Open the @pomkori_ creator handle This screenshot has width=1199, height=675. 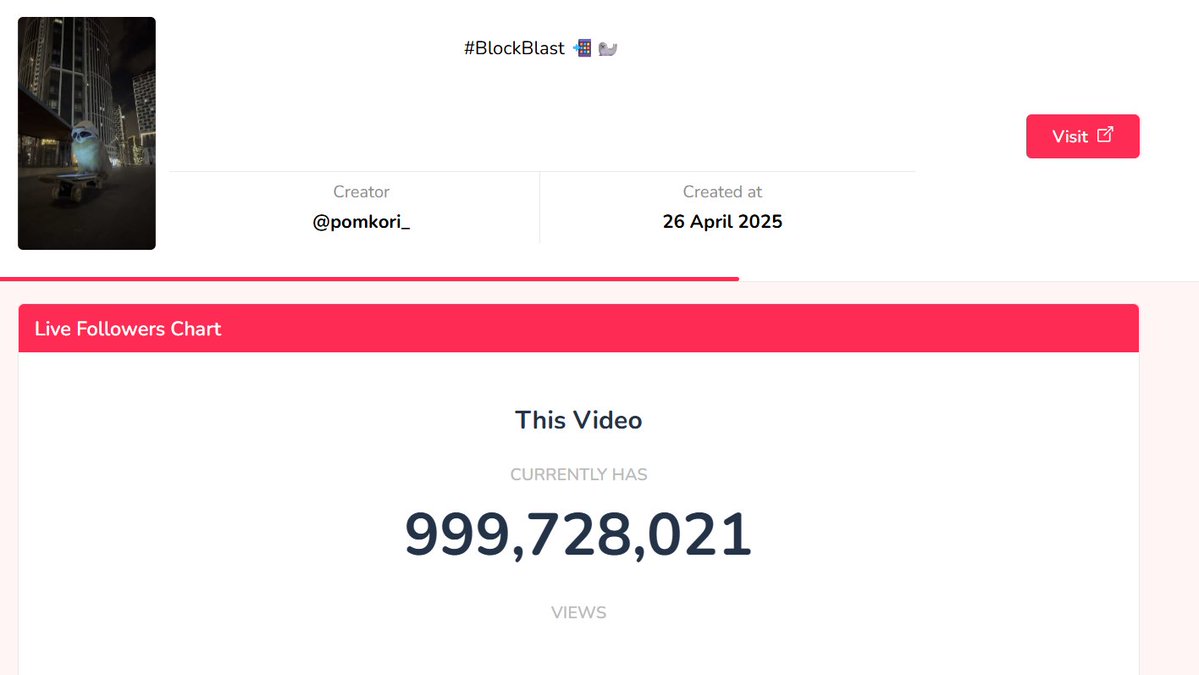[x=361, y=222]
